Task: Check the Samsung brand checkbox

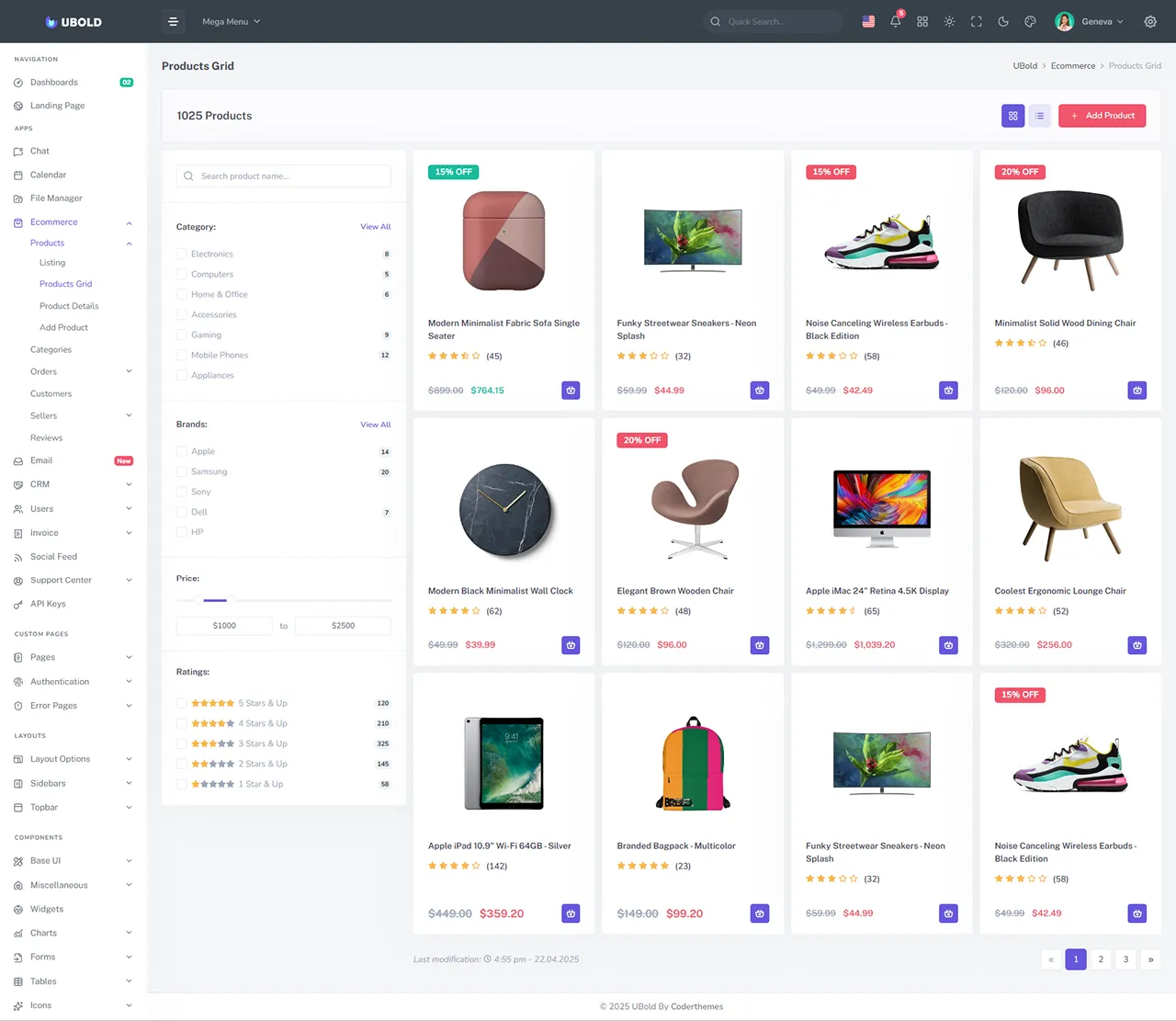Action: click(182, 471)
